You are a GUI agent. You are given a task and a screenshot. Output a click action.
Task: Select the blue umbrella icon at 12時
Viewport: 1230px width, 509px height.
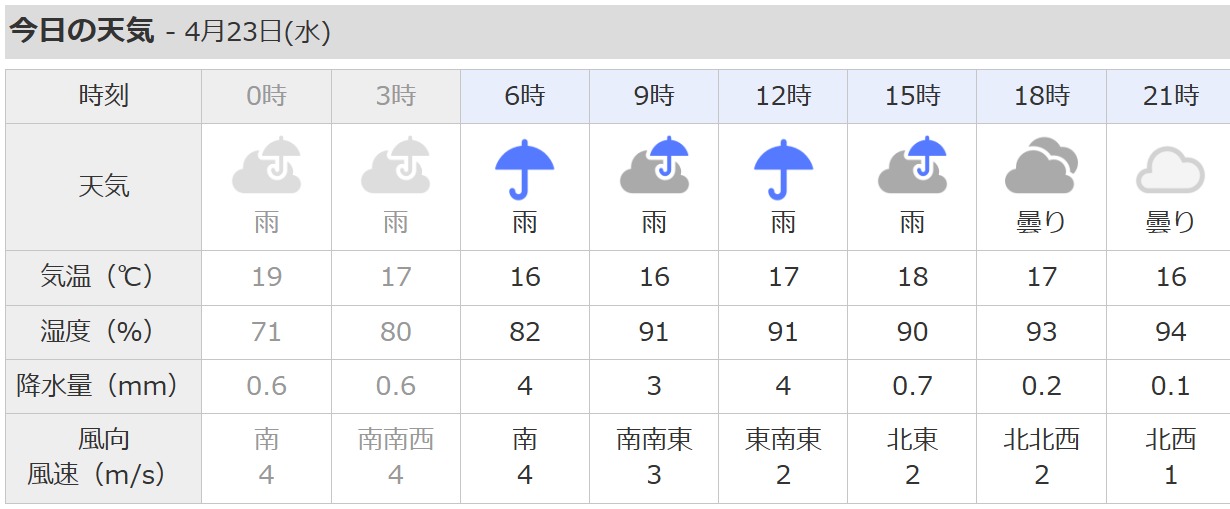tap(783, 168)
